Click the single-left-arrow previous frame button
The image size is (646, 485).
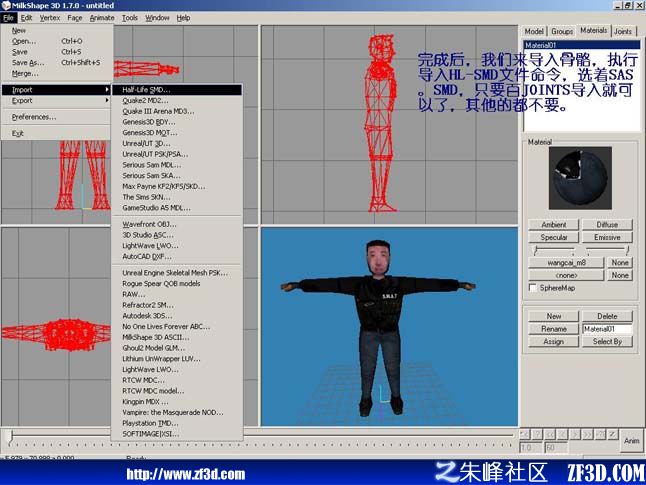562,434
